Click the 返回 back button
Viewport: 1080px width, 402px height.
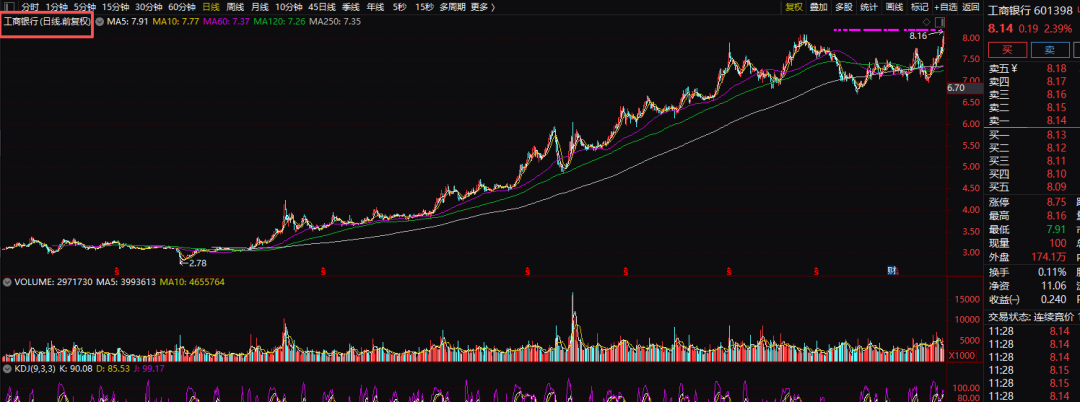pyautogui.click(x=970, y=8)
